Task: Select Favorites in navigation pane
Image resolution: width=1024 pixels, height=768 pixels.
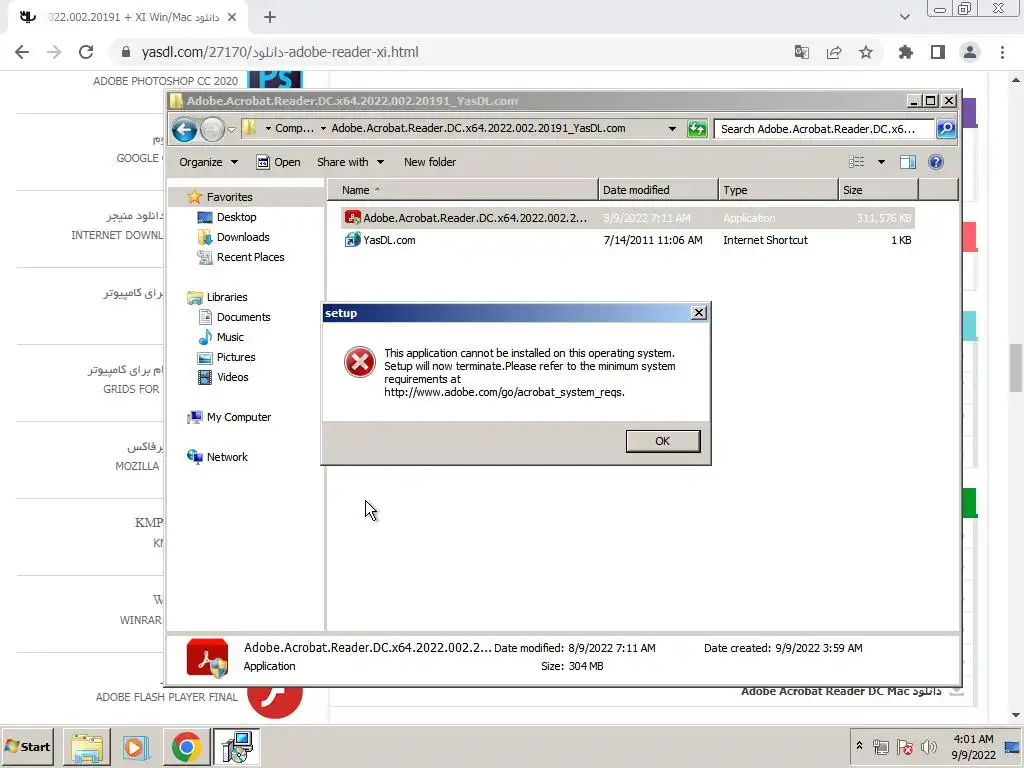Action: pyautogui.click(x=229, y=197)
